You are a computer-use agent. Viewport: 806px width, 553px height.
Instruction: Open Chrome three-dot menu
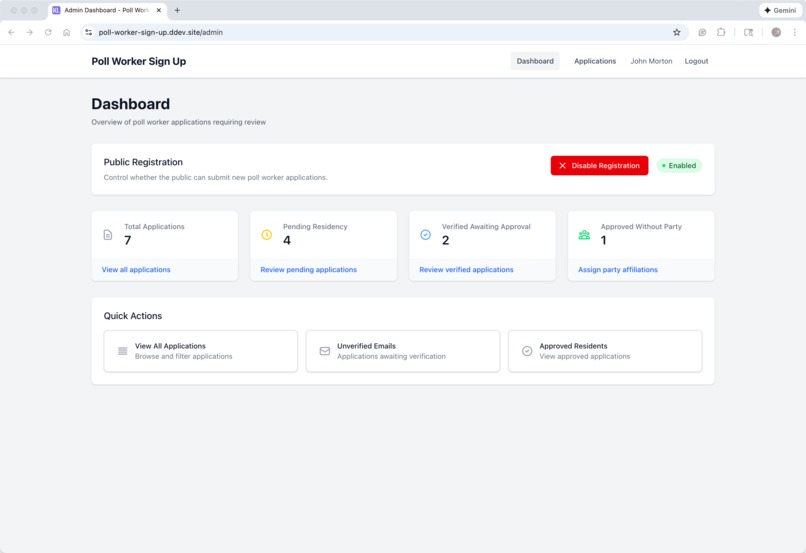[795, 32]
